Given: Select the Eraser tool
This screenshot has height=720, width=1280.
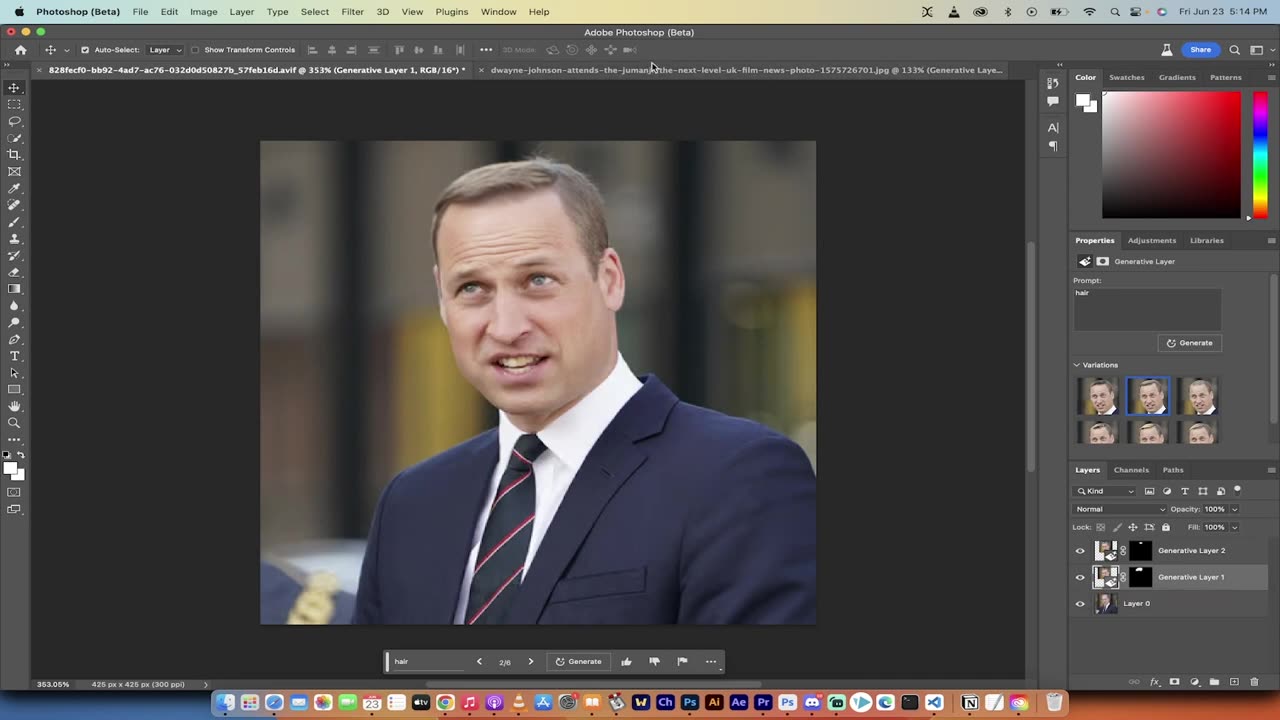Looking at the screenshot, I should 14,272.
